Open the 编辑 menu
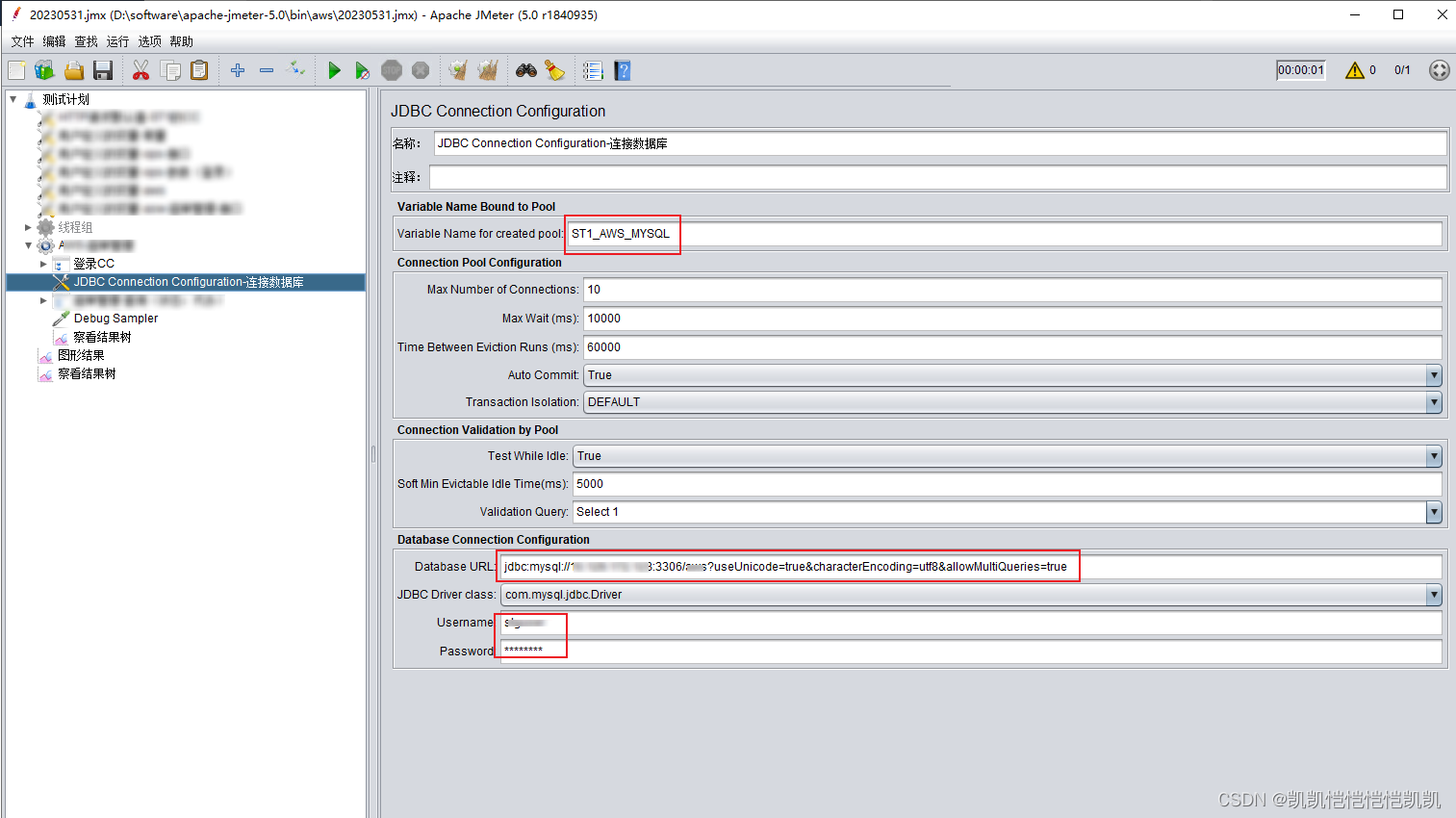1456x818 pixels. click(x=54, y=41)
